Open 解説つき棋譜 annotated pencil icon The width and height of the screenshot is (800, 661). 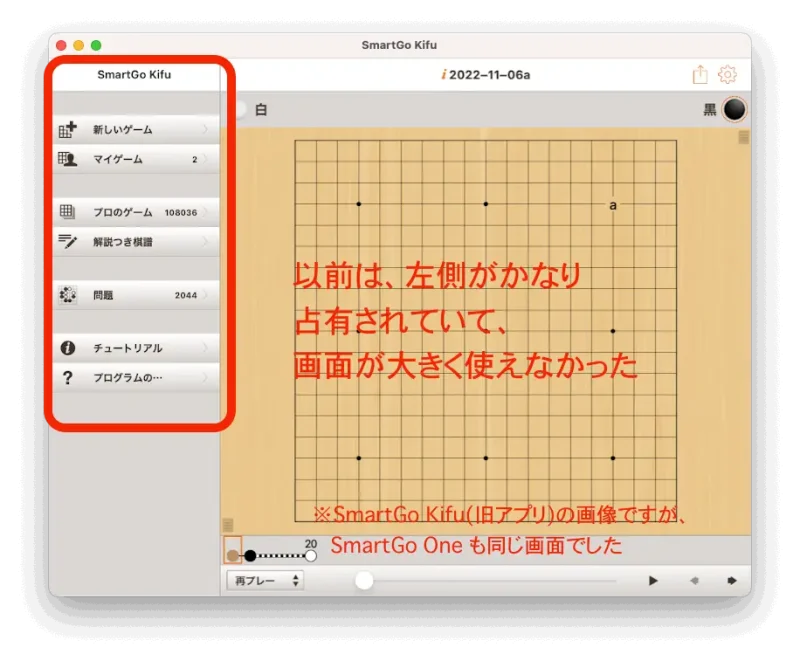[x=67, y=241]
